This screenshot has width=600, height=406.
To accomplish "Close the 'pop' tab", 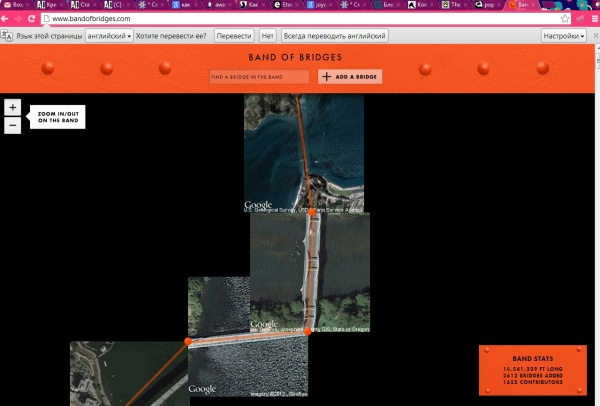I will (x=499, y=5).
